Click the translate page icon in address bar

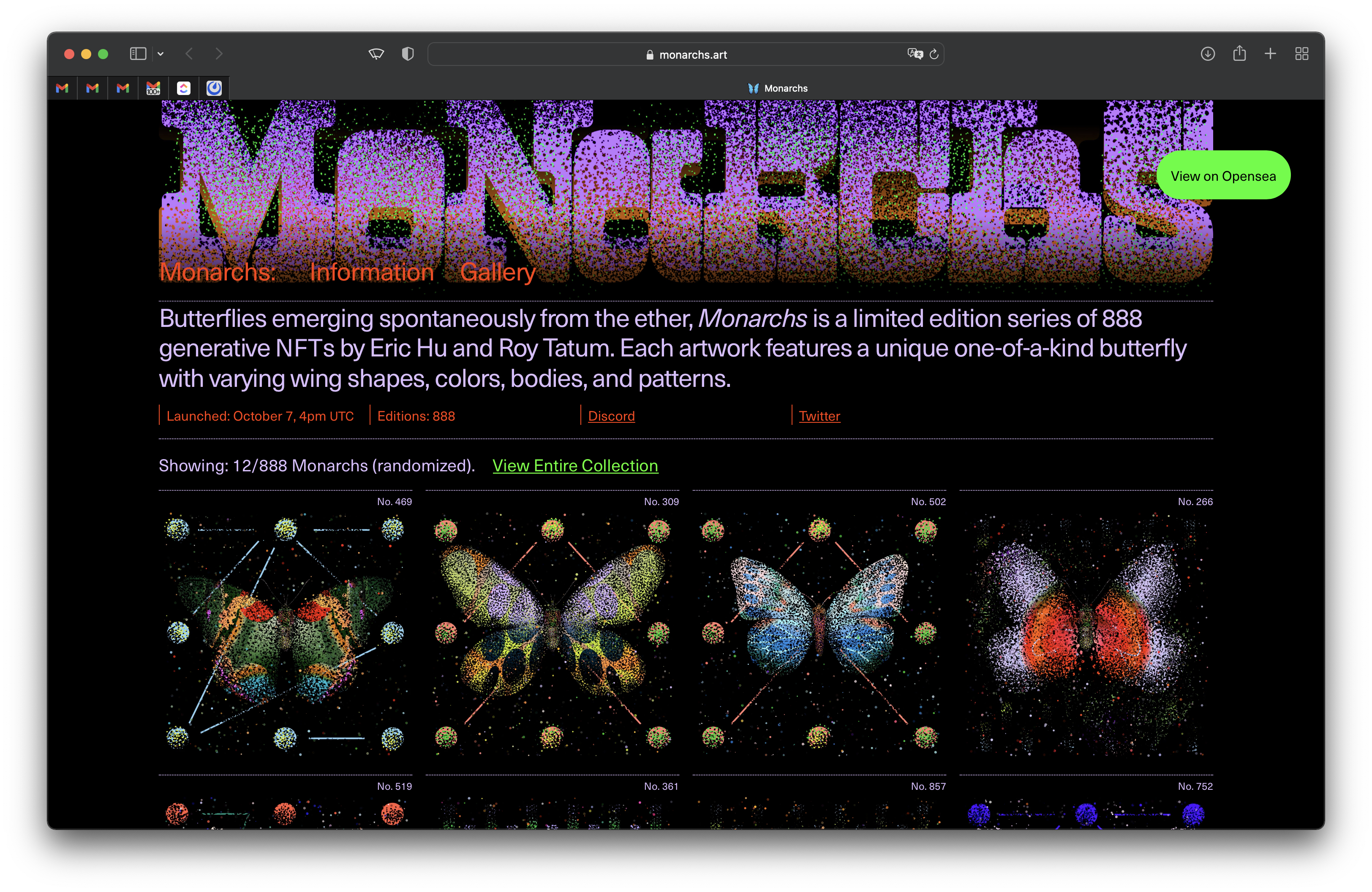914,54
